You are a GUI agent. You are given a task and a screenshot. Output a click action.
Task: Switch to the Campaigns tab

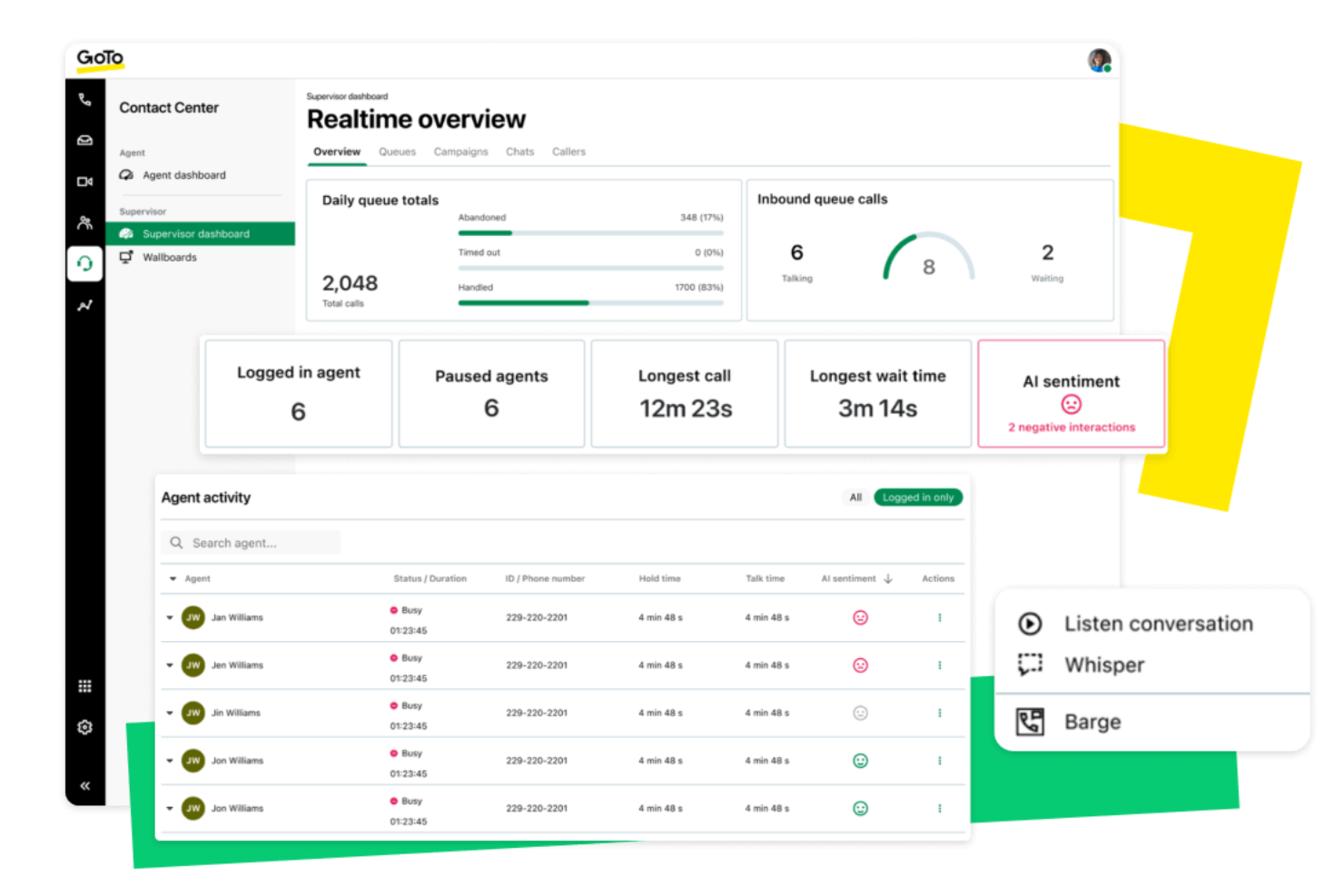pos(460,152)
